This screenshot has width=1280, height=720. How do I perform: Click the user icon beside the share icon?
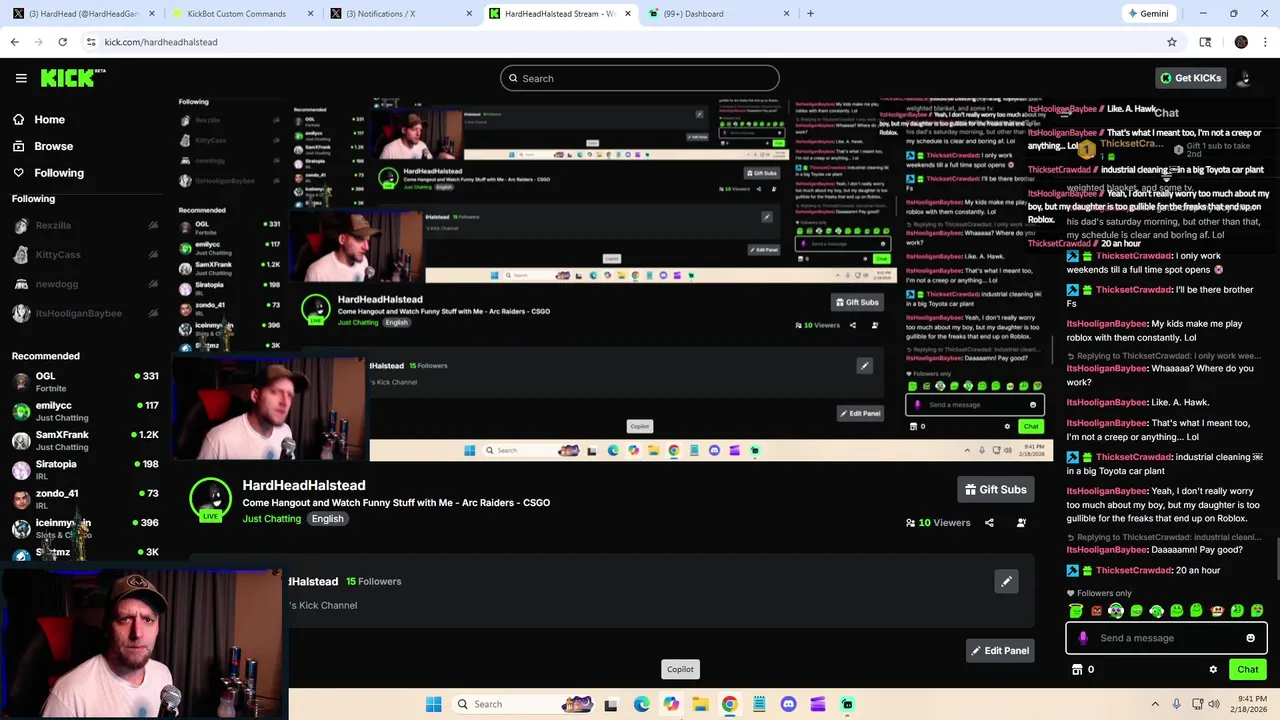click(1021, 523)
